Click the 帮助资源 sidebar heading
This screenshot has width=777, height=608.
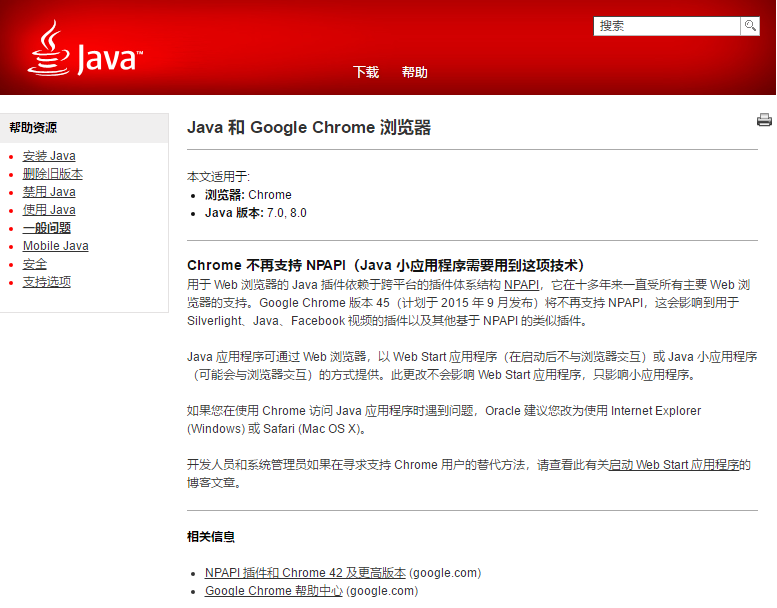pos(33,128)
